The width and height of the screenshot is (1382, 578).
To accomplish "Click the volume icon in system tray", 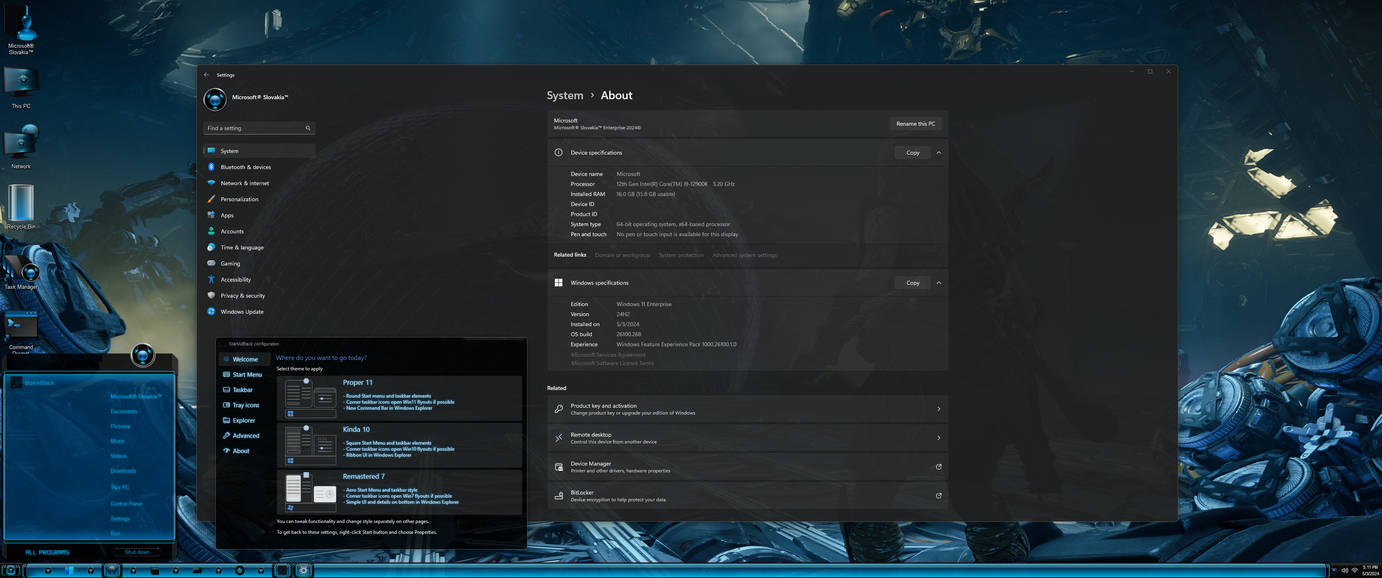I will pyautogui.click(x=1345, y=570).
